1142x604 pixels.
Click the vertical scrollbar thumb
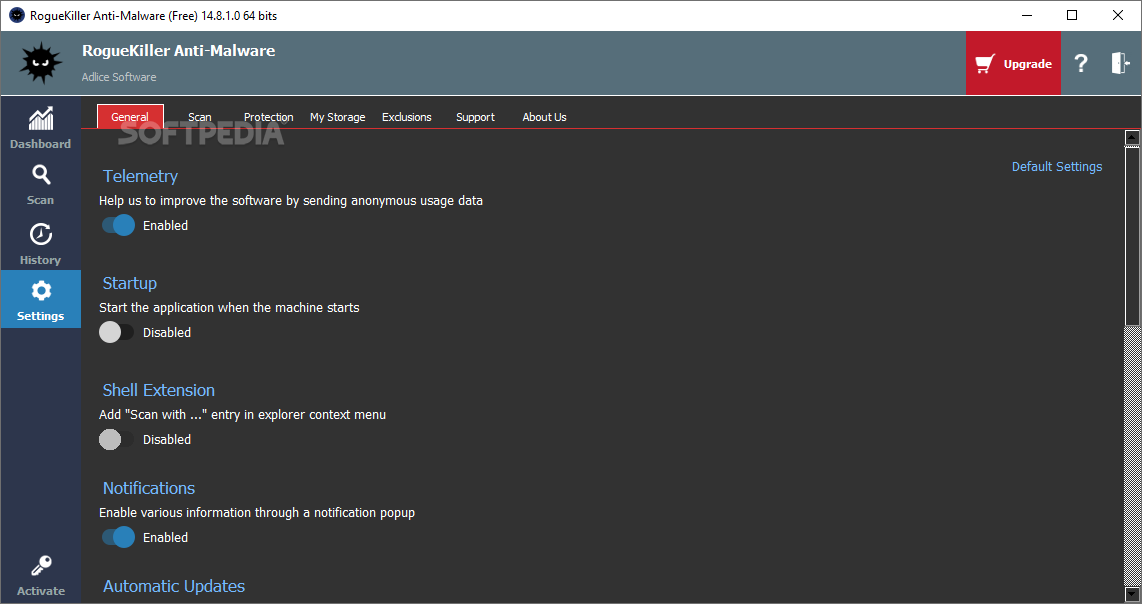(x=1132, y=235)
